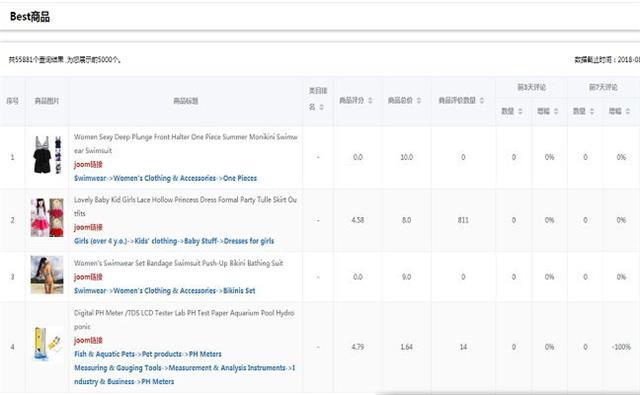Open joom链接 for Digital PH Meter
640x395 pixels.
pyautogui.click(x=88, y=340)
